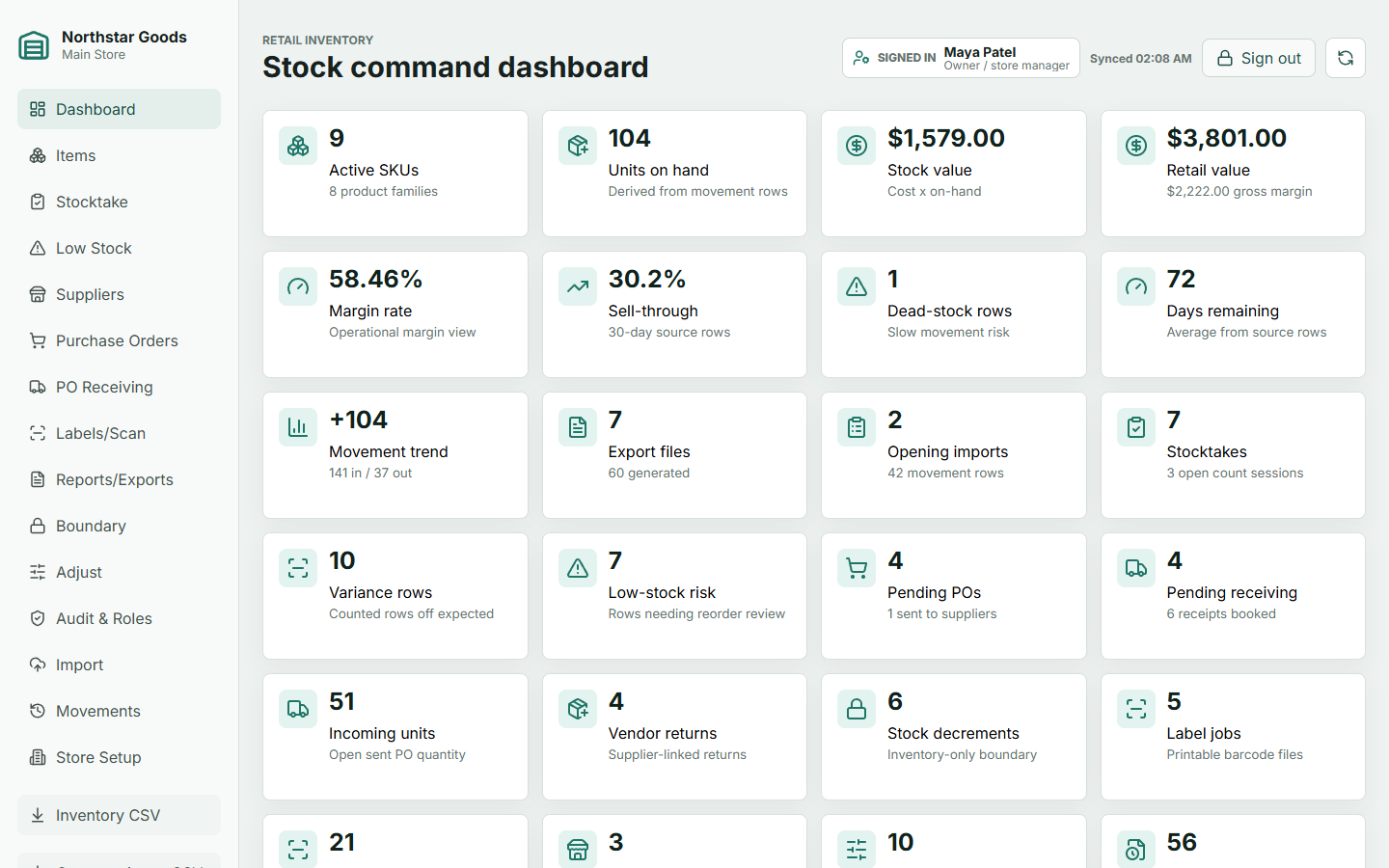Click the Sign out button
The width and height of the screenshot is (1389, 868).
tap(1259, 58)
